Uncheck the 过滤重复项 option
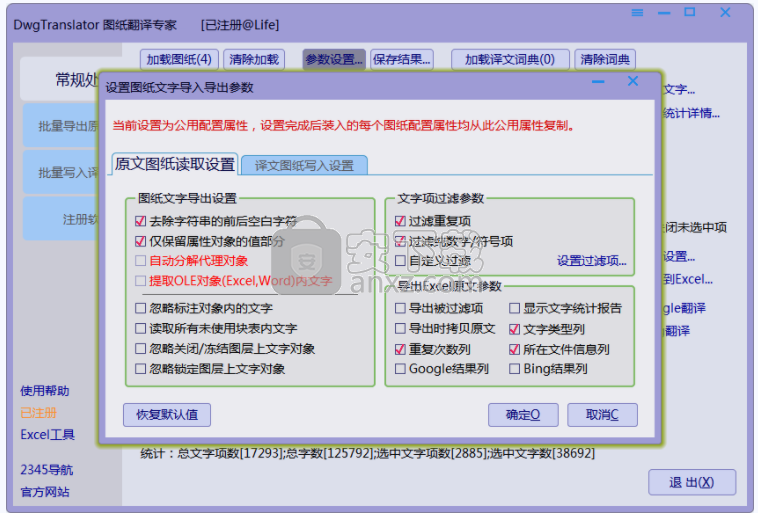This screenshot has width=758, height=513. click(401, 221)
